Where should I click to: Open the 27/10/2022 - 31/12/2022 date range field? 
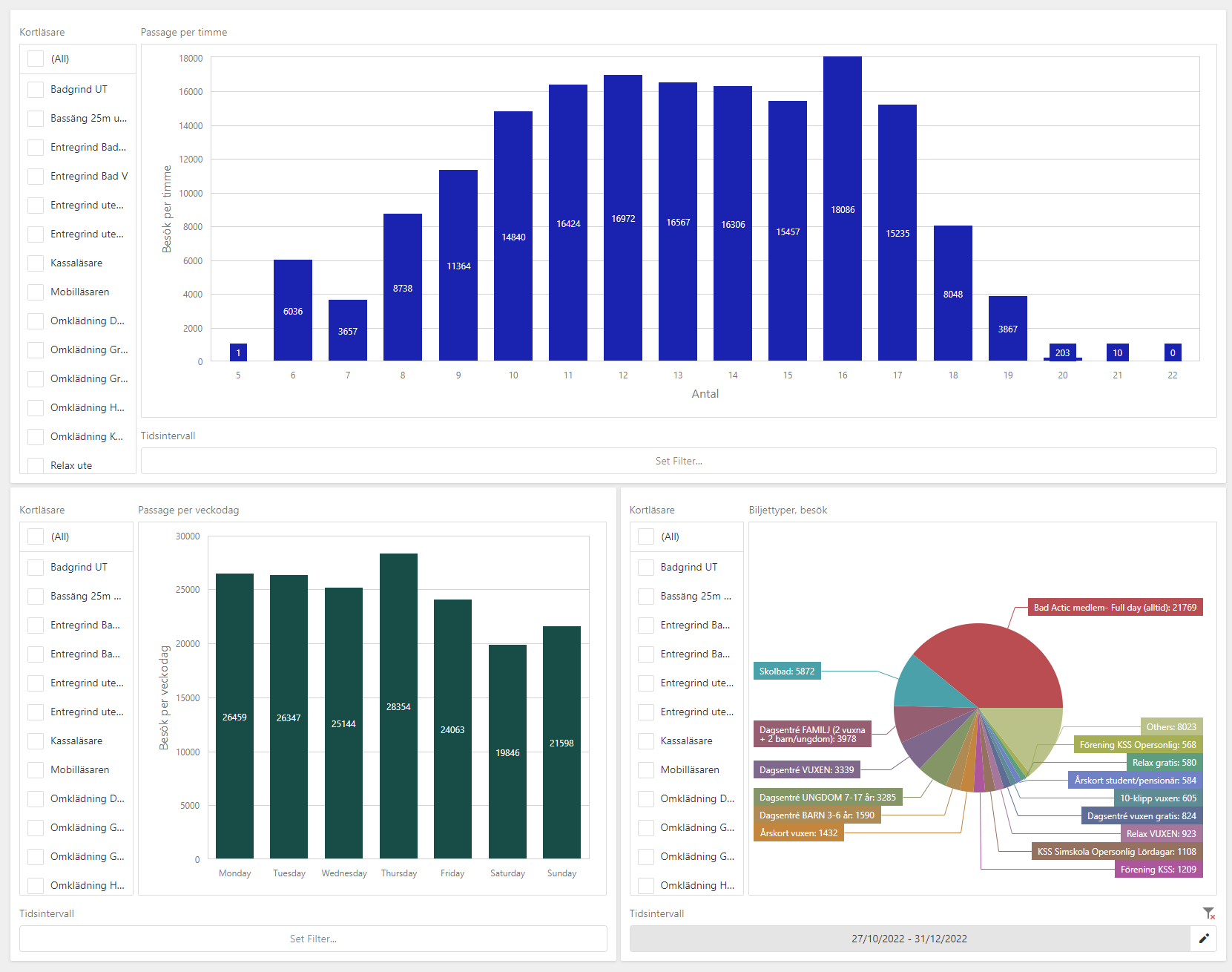tap(909, 939)
